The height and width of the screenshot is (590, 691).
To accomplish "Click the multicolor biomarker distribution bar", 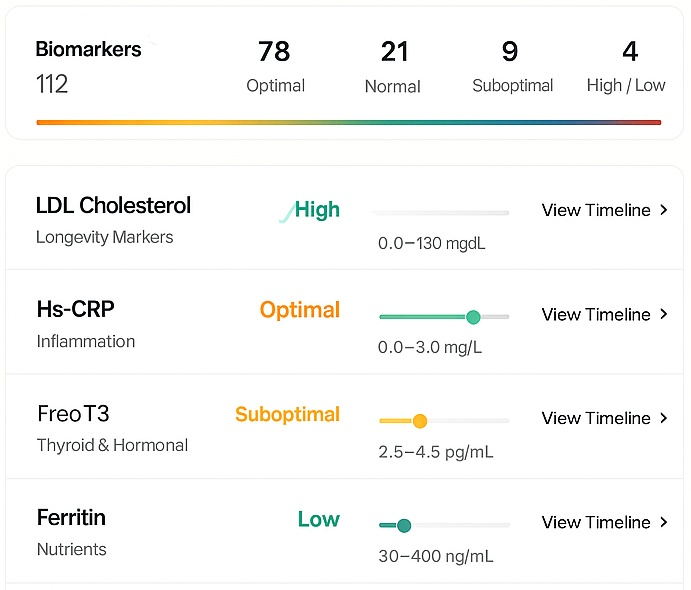I will [x=348, y=122].
